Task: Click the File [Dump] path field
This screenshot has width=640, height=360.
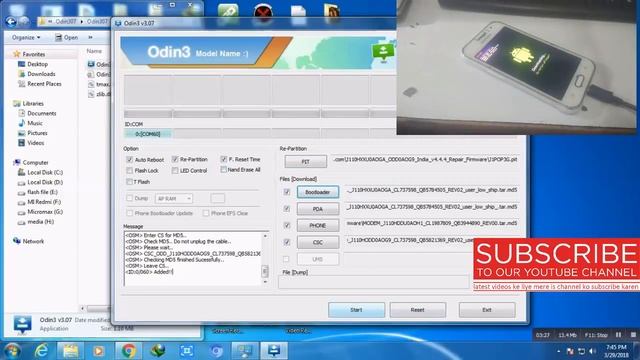Action: pyautogui.click(x=373, y=282)
